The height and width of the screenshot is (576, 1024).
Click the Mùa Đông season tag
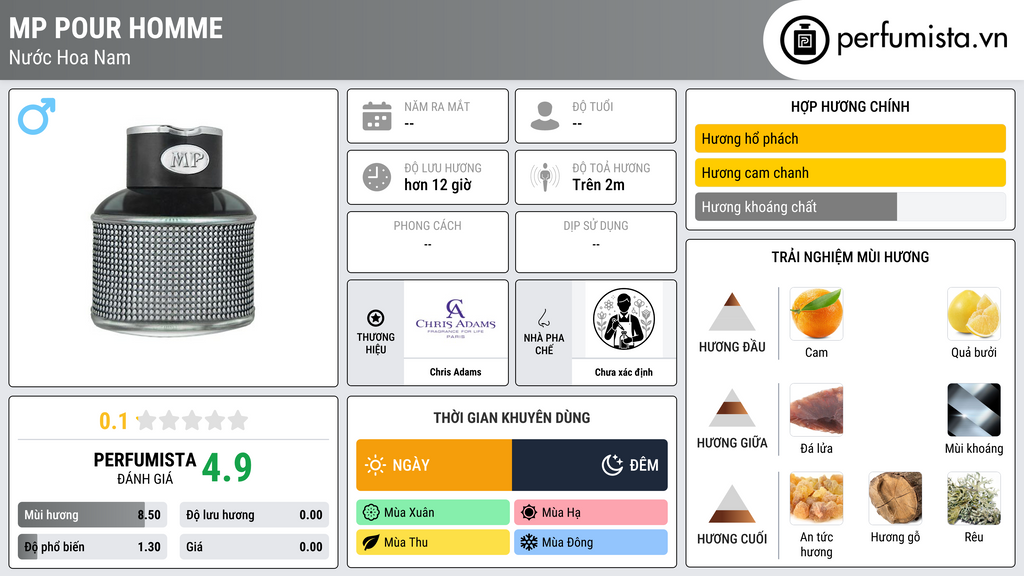tap(591, 542)
